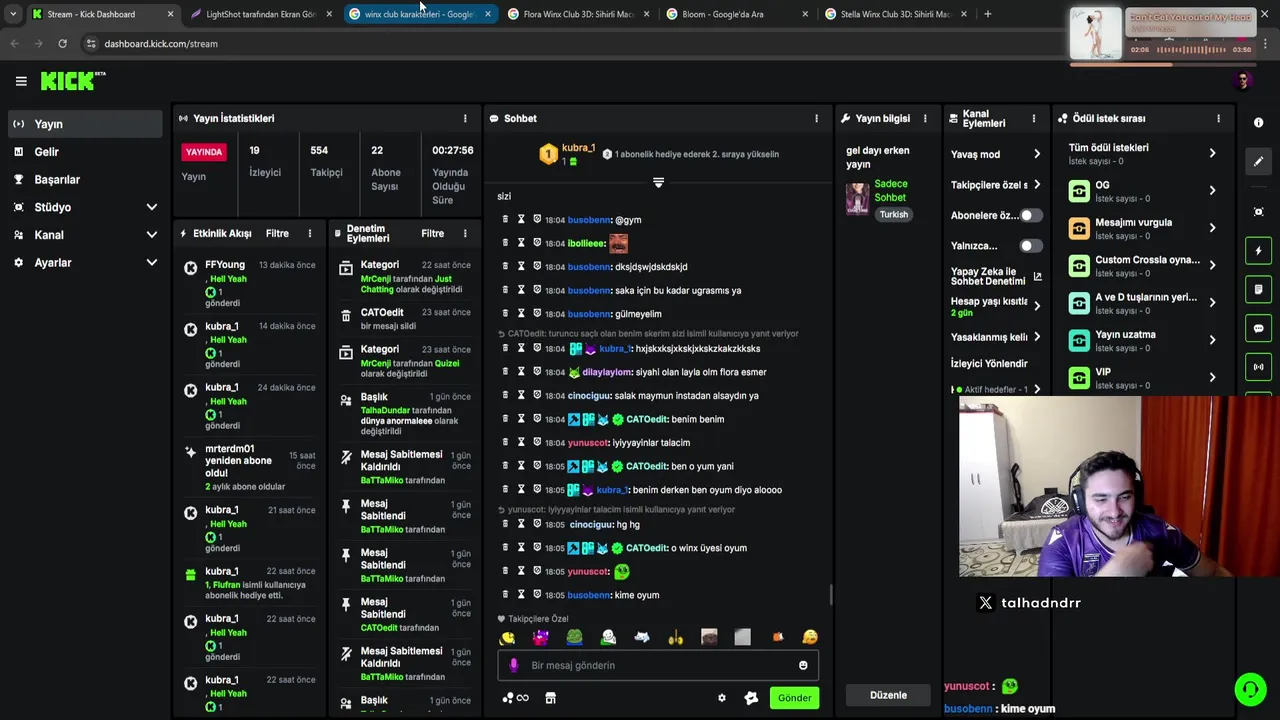
Task: Open the Yavaş mod options arrow
Action: [1037, 154]
